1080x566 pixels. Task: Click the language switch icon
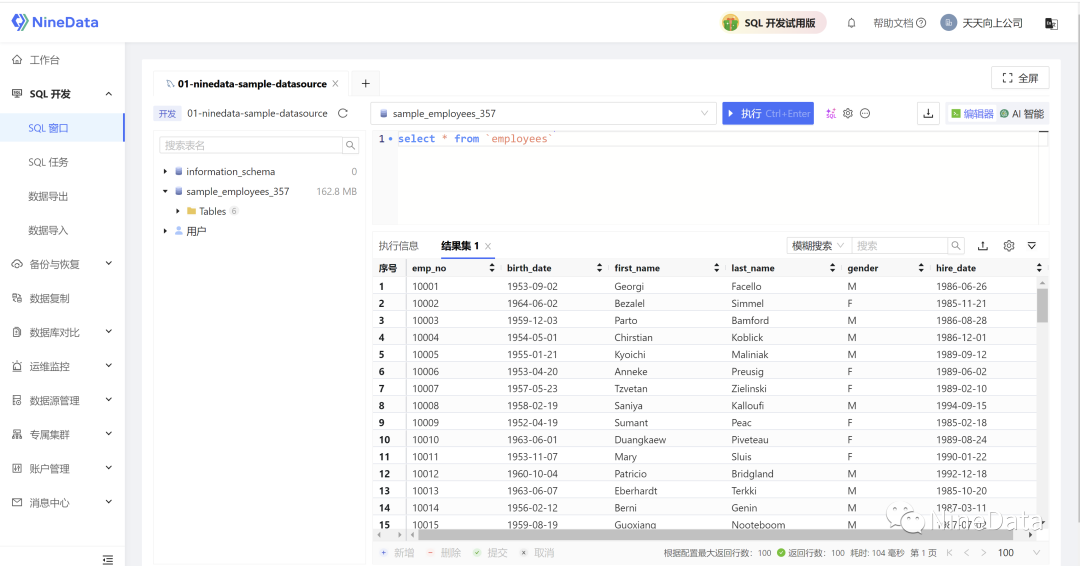(1051, 23)
